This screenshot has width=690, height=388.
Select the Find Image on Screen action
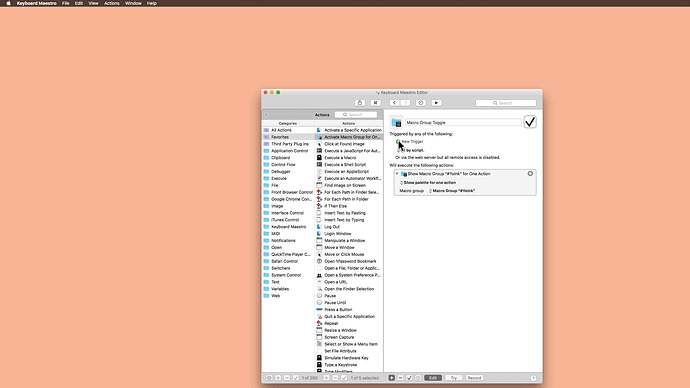pos(349,185)
